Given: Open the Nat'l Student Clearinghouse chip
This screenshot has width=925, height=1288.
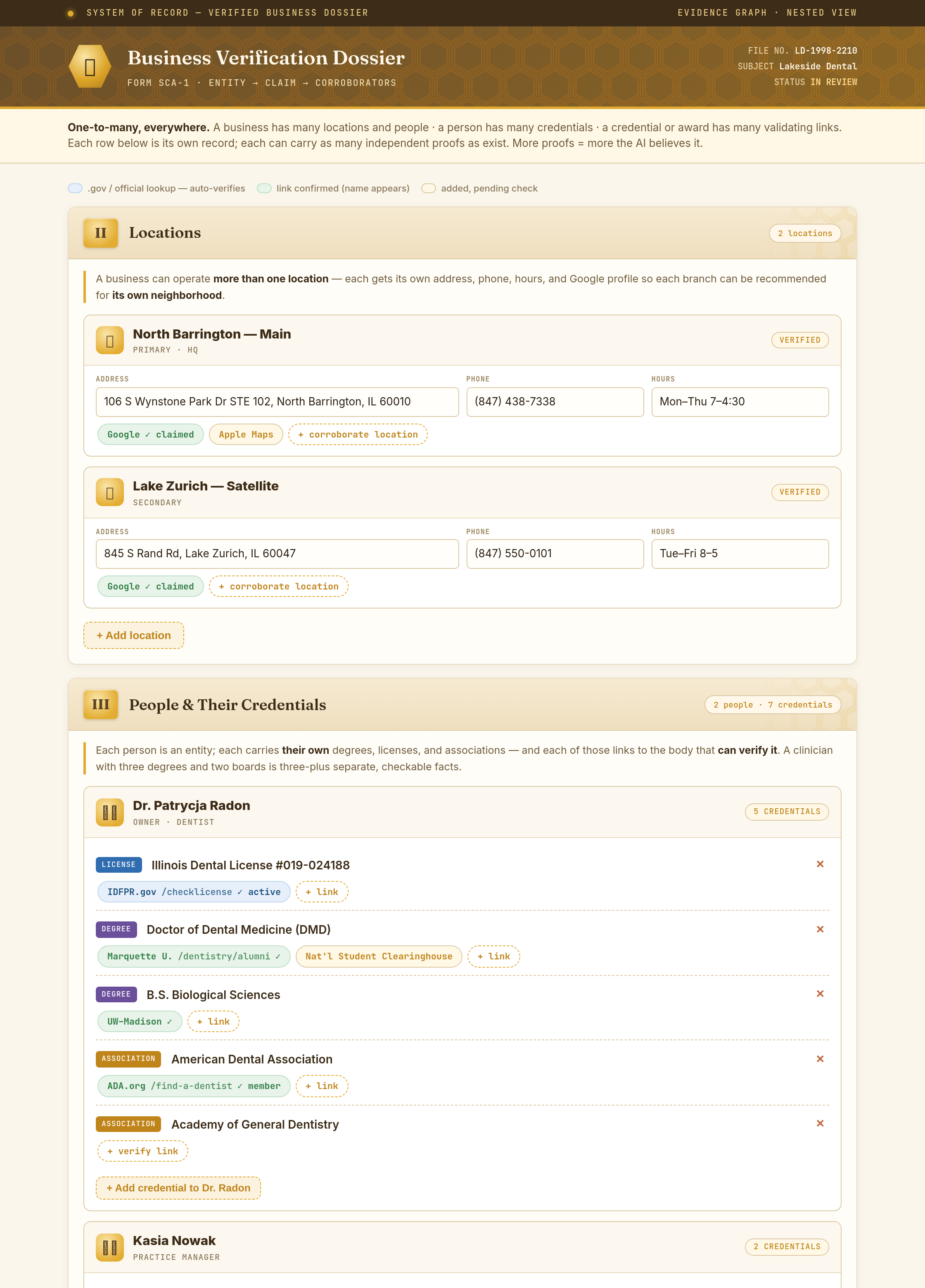Looking at the screenshot, I should 379,957.
